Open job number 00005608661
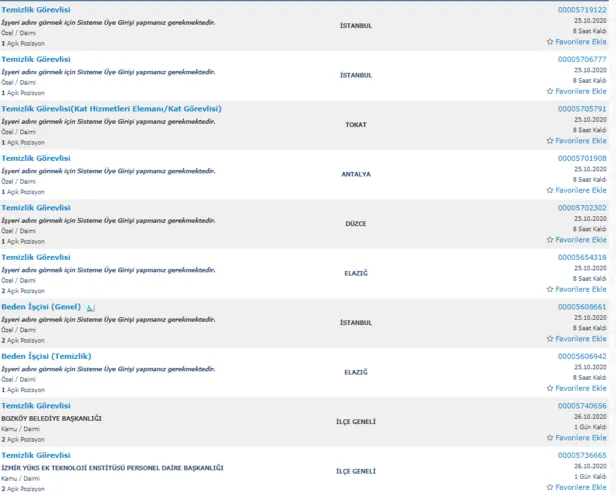 581,307
